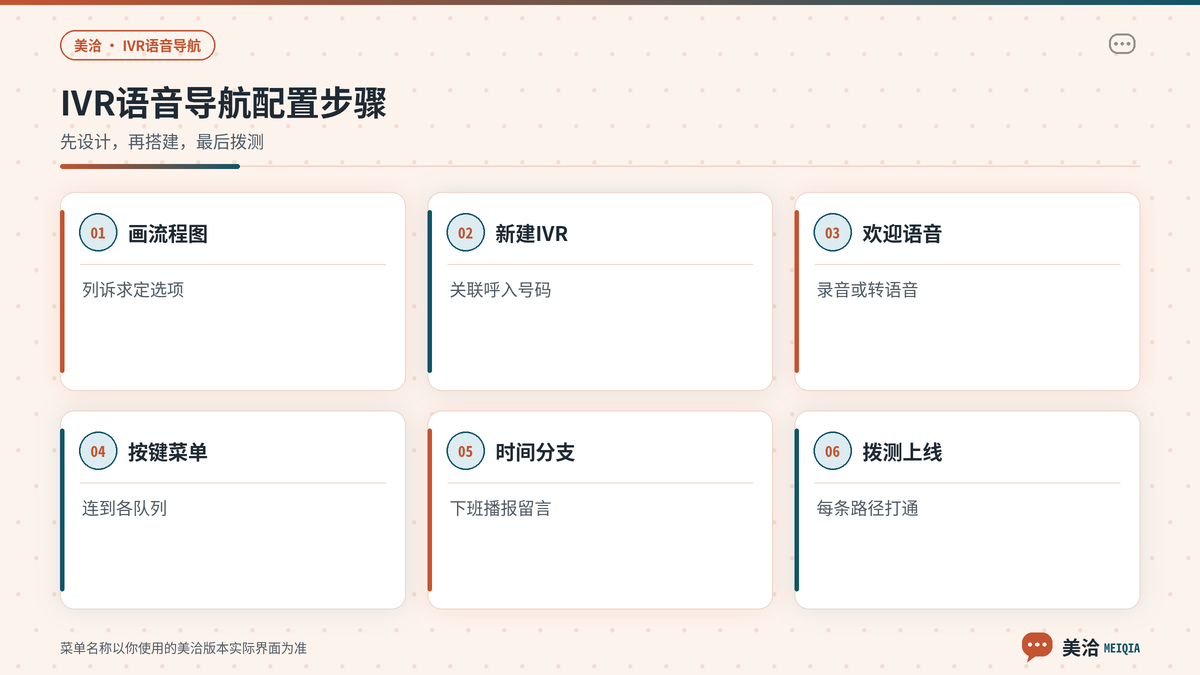The width and height of the screenshot is (1200, 675).
Task: Click the text 录音或转语音
Action: [867, 290]
